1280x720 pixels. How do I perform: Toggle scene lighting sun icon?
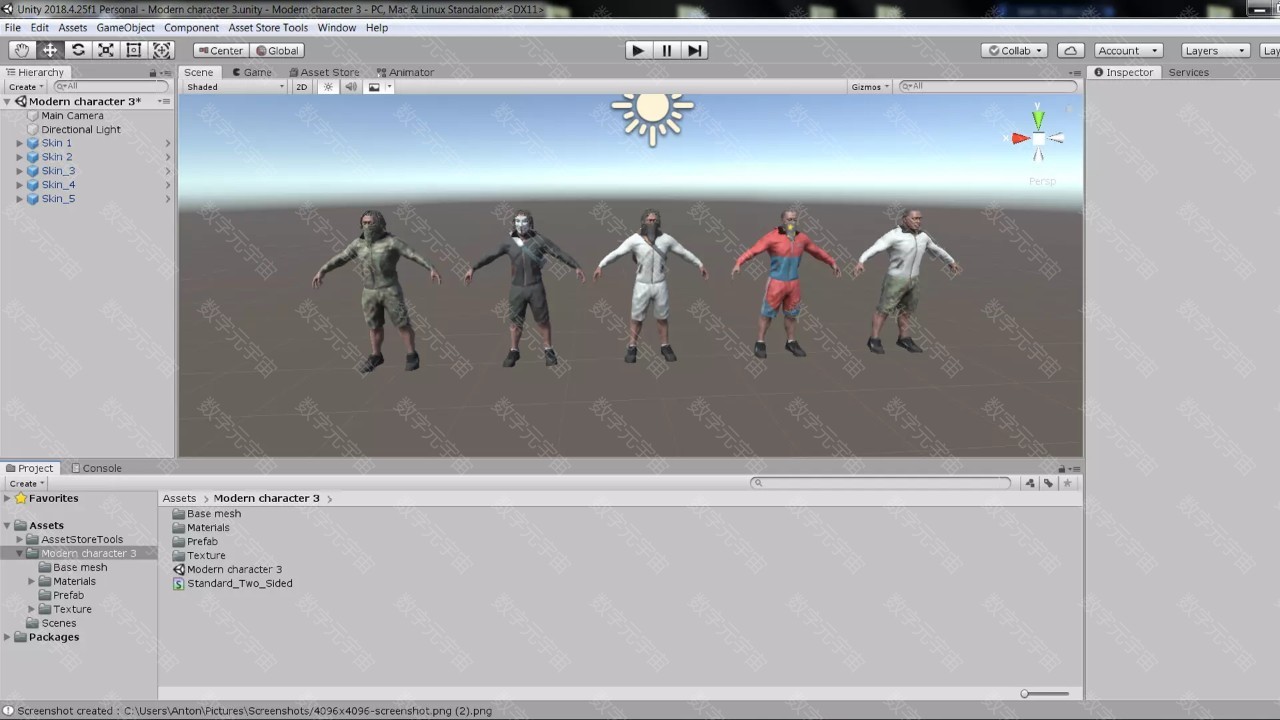(x=328, y=87)
